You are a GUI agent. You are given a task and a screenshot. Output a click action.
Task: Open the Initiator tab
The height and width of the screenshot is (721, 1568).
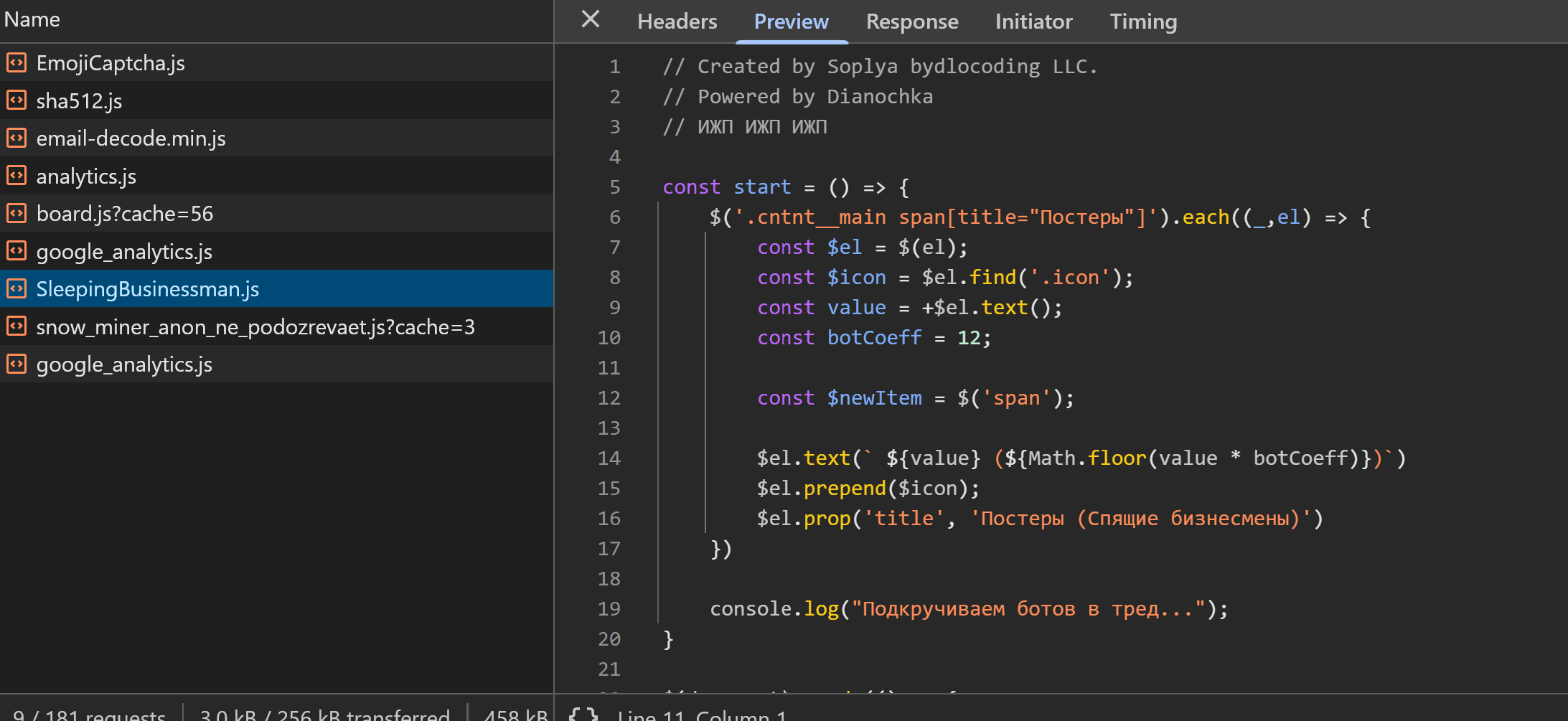point(1033,22)
